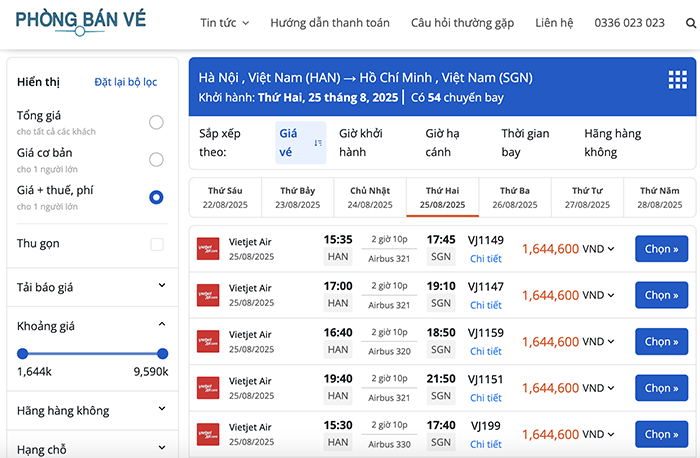Open Chi tiết link for flight VJ1147
The width and height of the screenshot is (700, 458).
(x=486, y=305)
